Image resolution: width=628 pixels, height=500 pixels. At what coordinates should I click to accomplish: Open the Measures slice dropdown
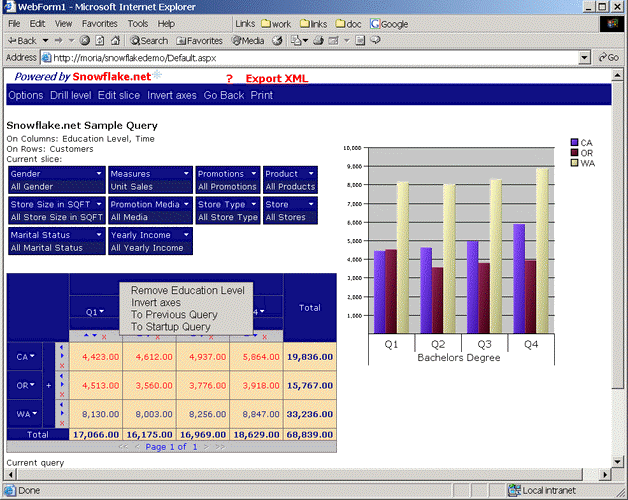[186, 173]
